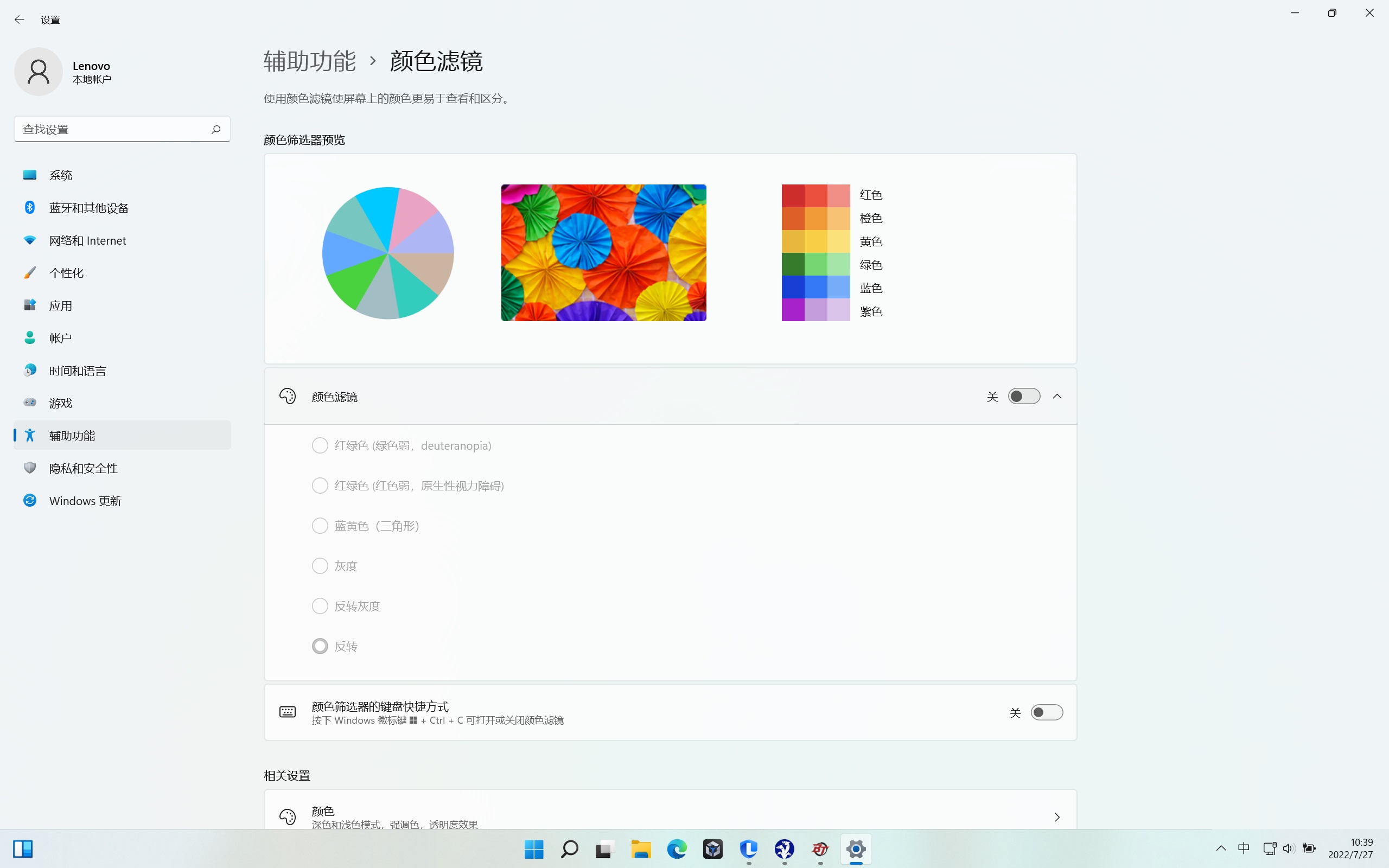
Task: Open Windows 更新 refresh icon
Action: pos(30,501)
